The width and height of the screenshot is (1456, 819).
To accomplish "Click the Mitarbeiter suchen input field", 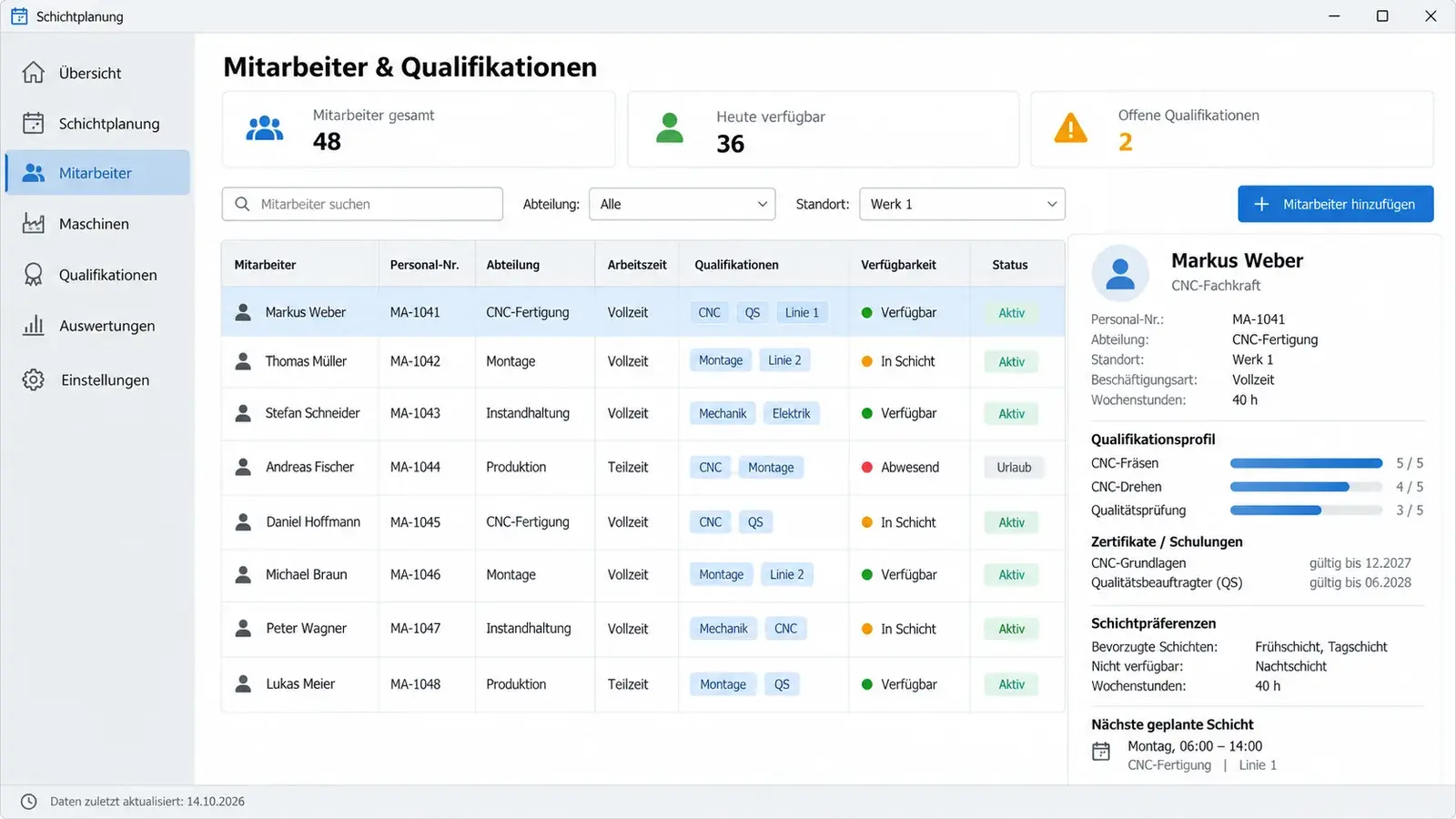I will [362, 204].
